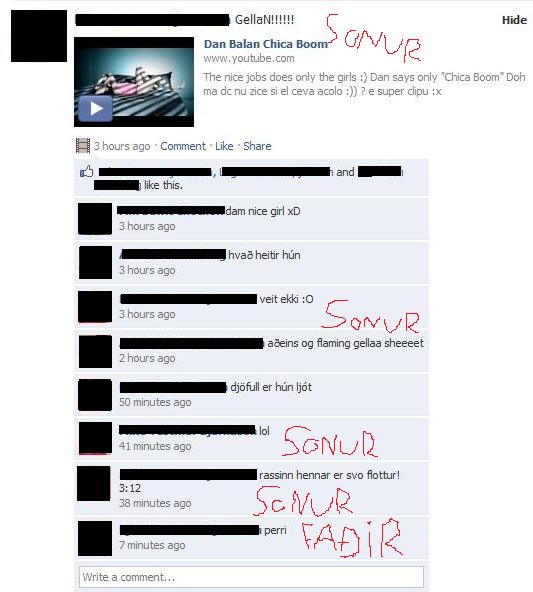The width and height of the screenshot is (533, 592).
Task: Click the thumbs-up like icon
Action: (87, 172)
